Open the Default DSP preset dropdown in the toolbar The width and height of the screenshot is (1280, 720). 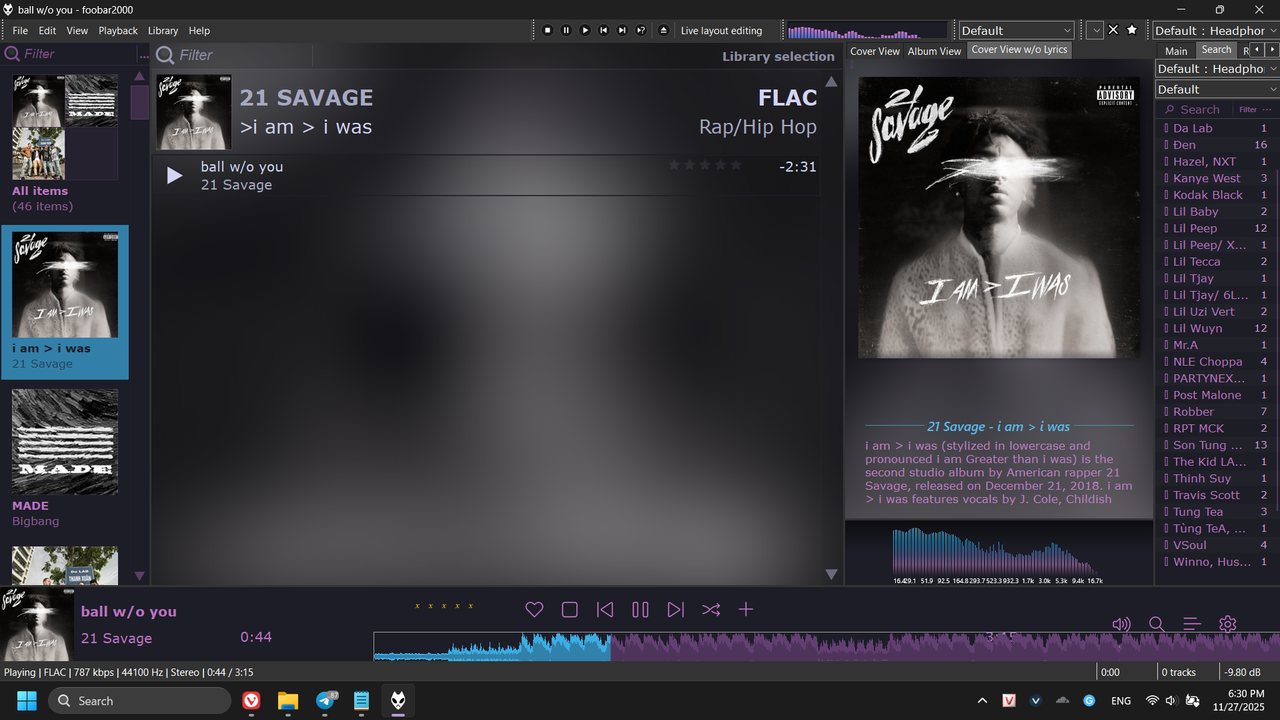[1016, 30]
